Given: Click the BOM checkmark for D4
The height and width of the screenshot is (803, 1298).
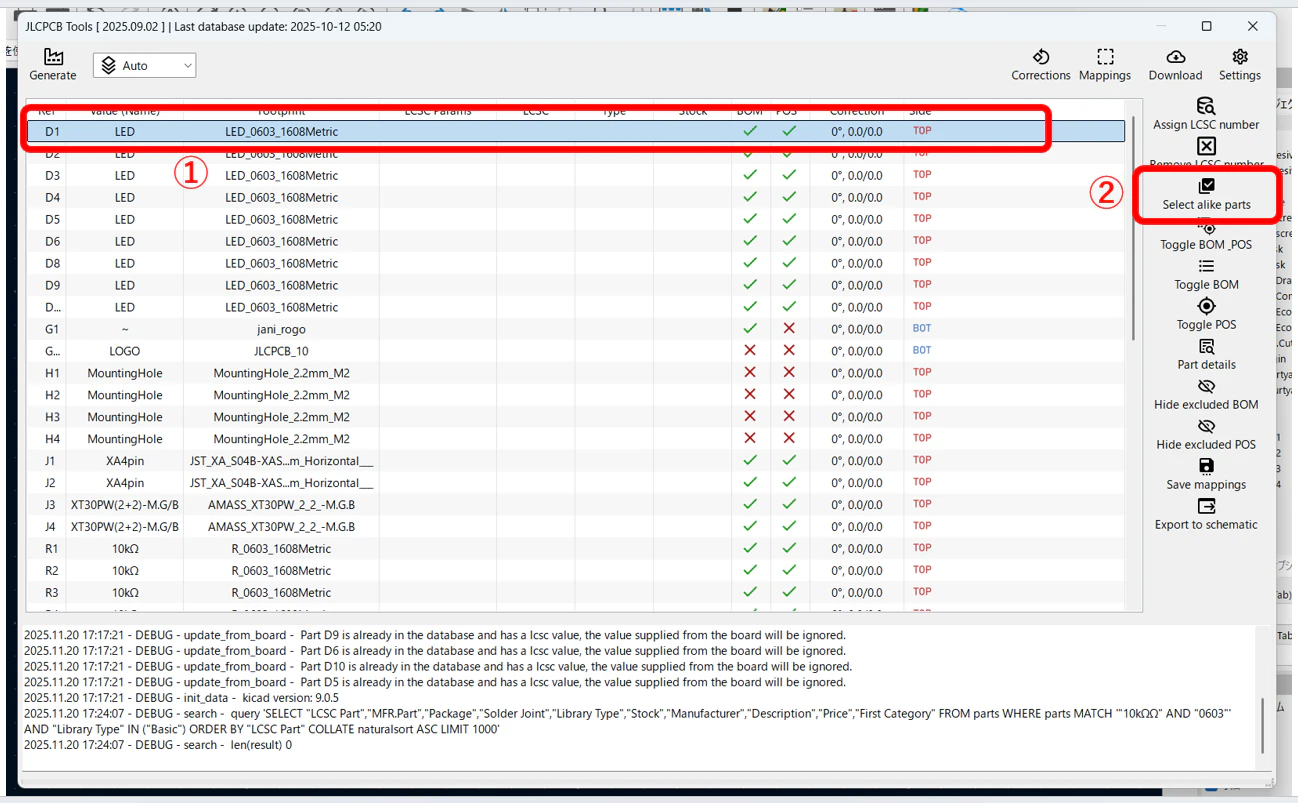Looking at the screenshot, I should click(750, 197).
